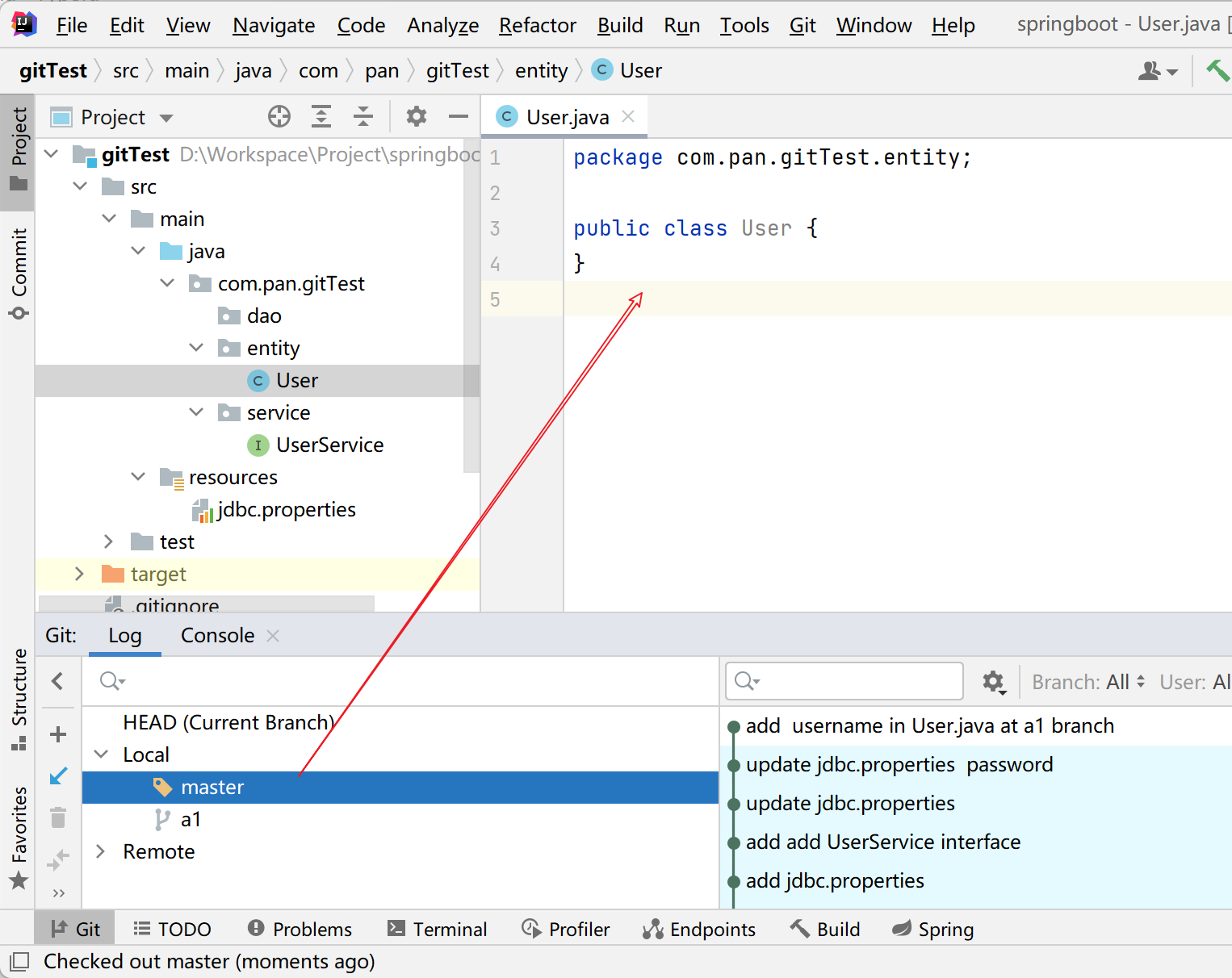Open the Refactor menu

pyautogui.click(x=537, y=26)
